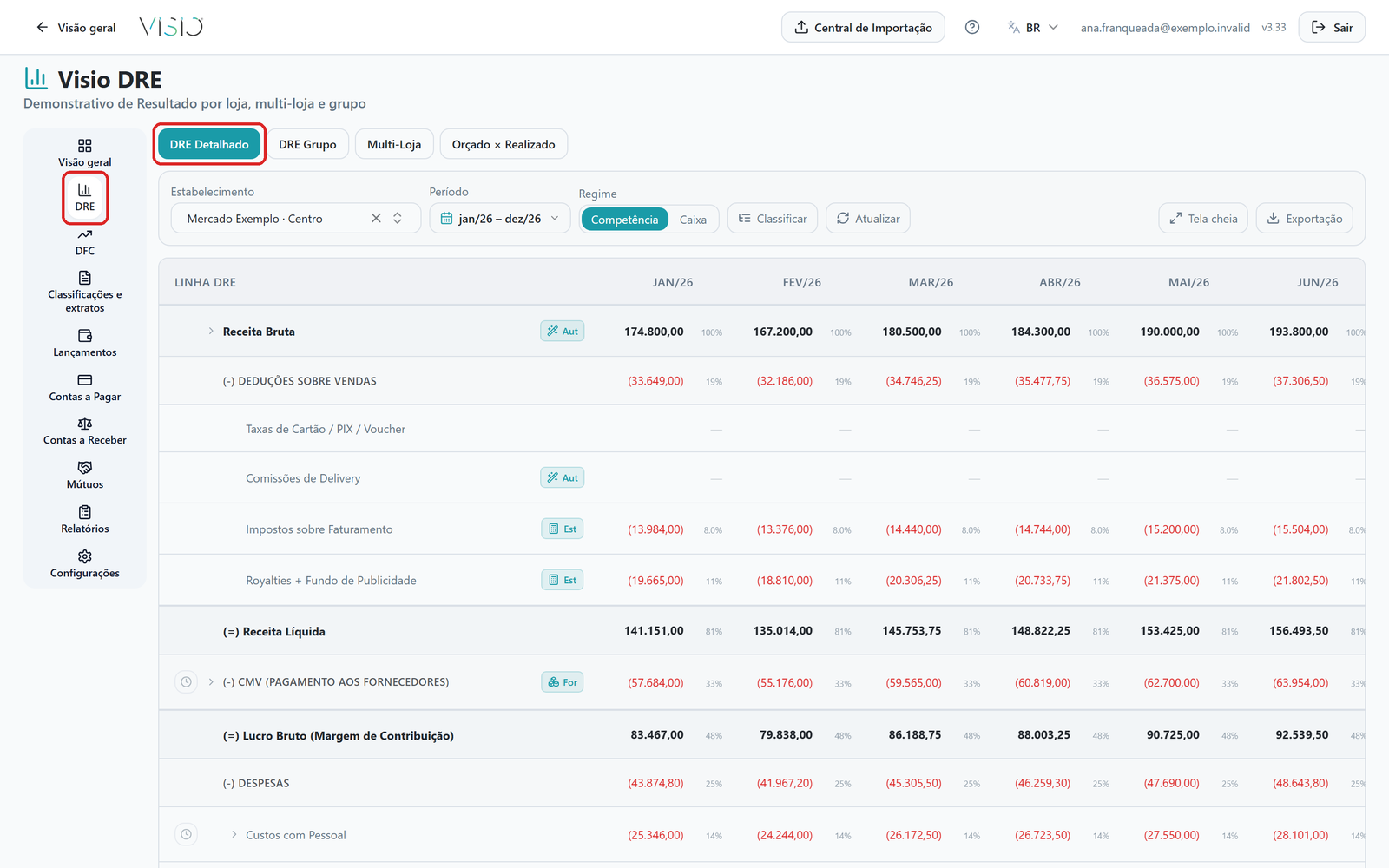Click the Est badge on Impostos sobre Faturamento

coord(563,529)
